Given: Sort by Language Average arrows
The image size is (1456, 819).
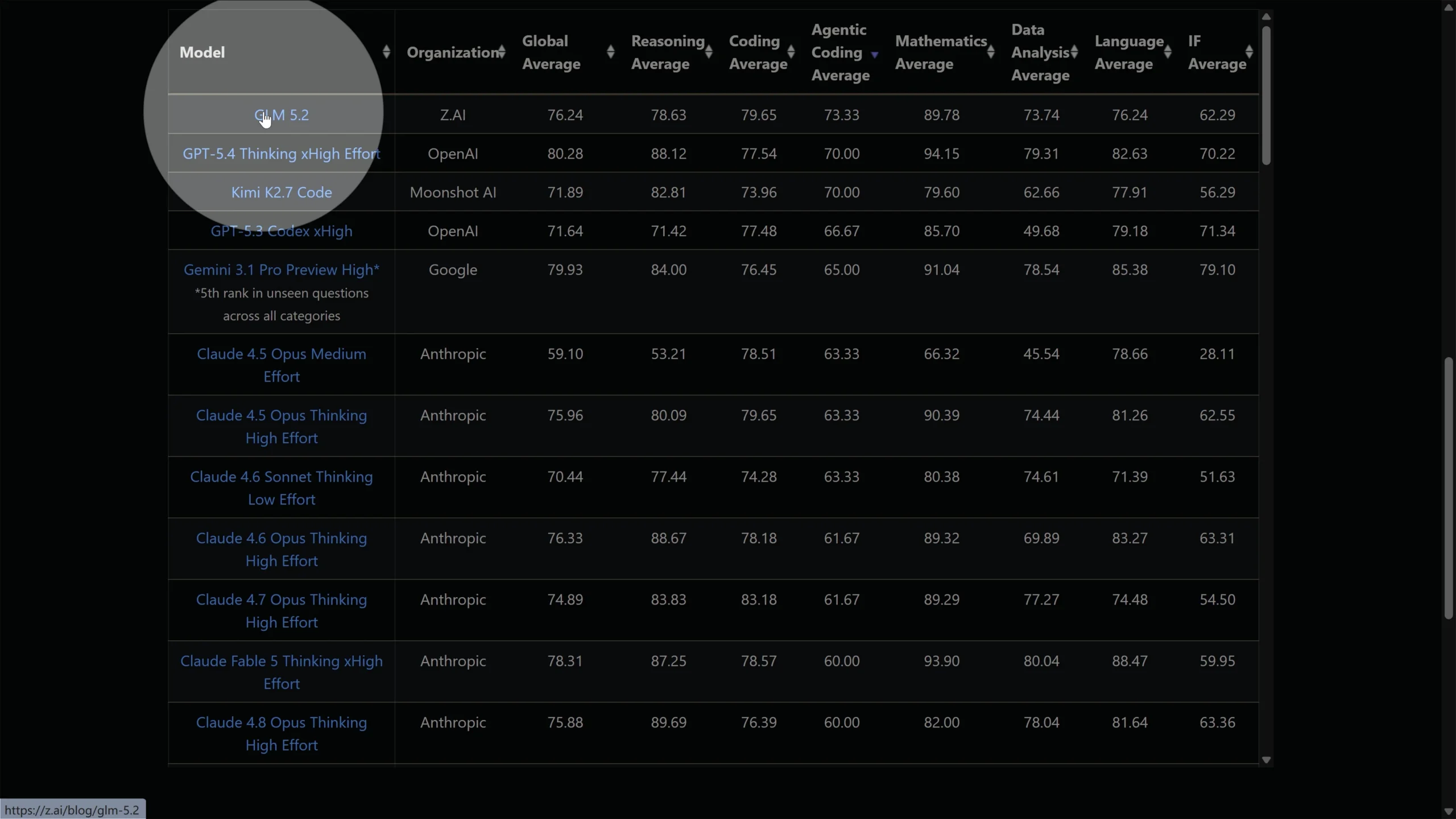Looking at the screenshot, I should [x=1168, y=52].
